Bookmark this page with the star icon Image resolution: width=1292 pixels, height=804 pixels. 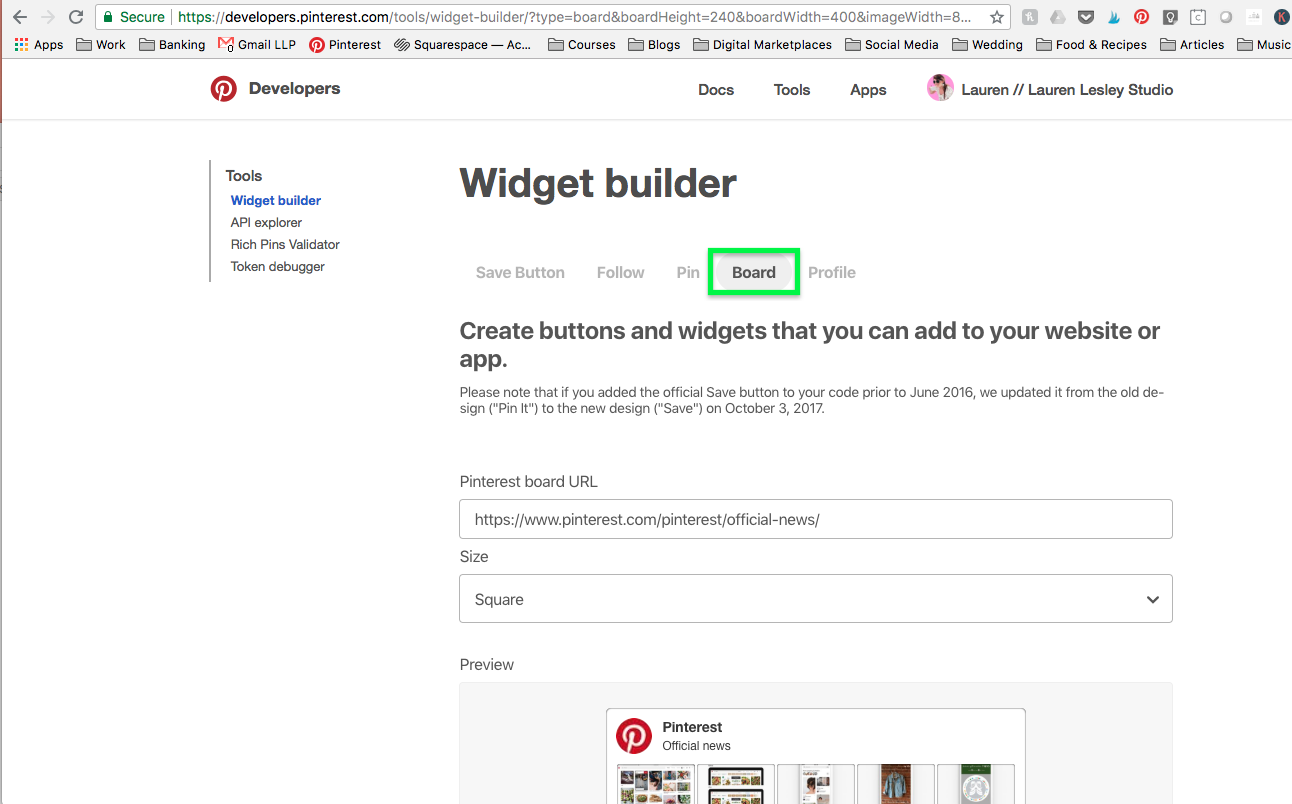996,17
